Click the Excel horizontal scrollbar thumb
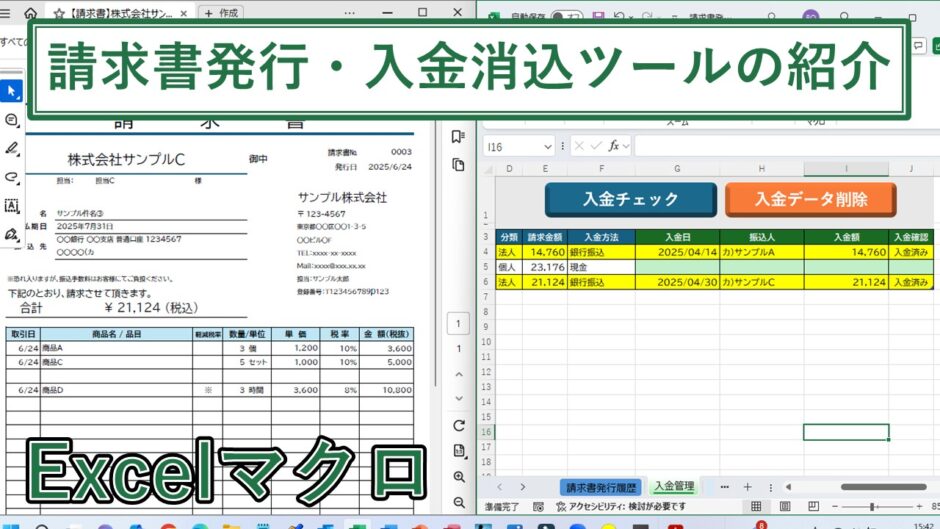Image resolution: width=940 pixels, height=529 pixels. [883, 487]
